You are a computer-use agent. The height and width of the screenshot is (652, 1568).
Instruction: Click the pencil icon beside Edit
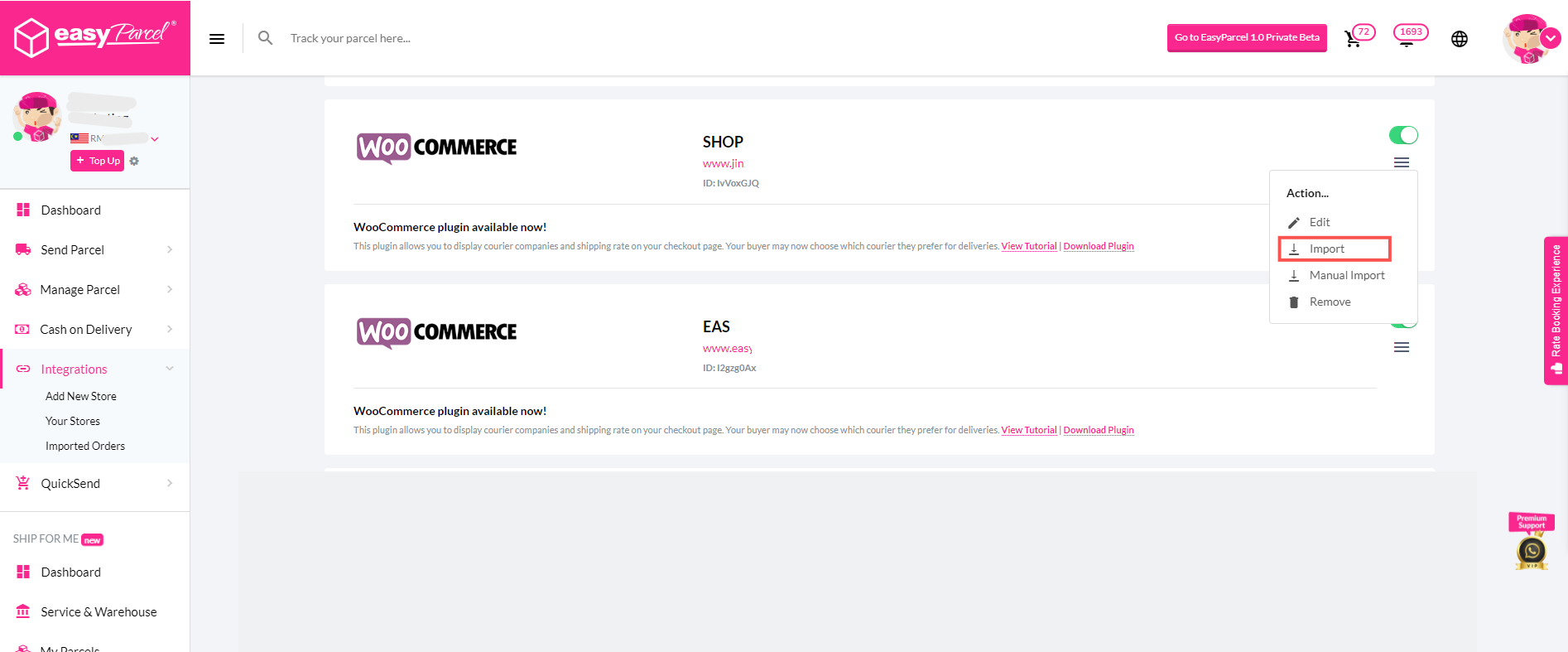coord(1294,223)
